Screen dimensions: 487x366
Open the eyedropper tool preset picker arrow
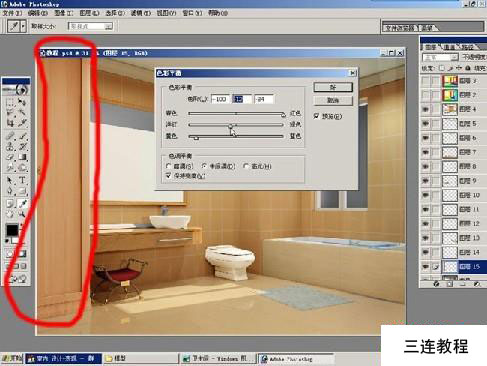(23, 26)
